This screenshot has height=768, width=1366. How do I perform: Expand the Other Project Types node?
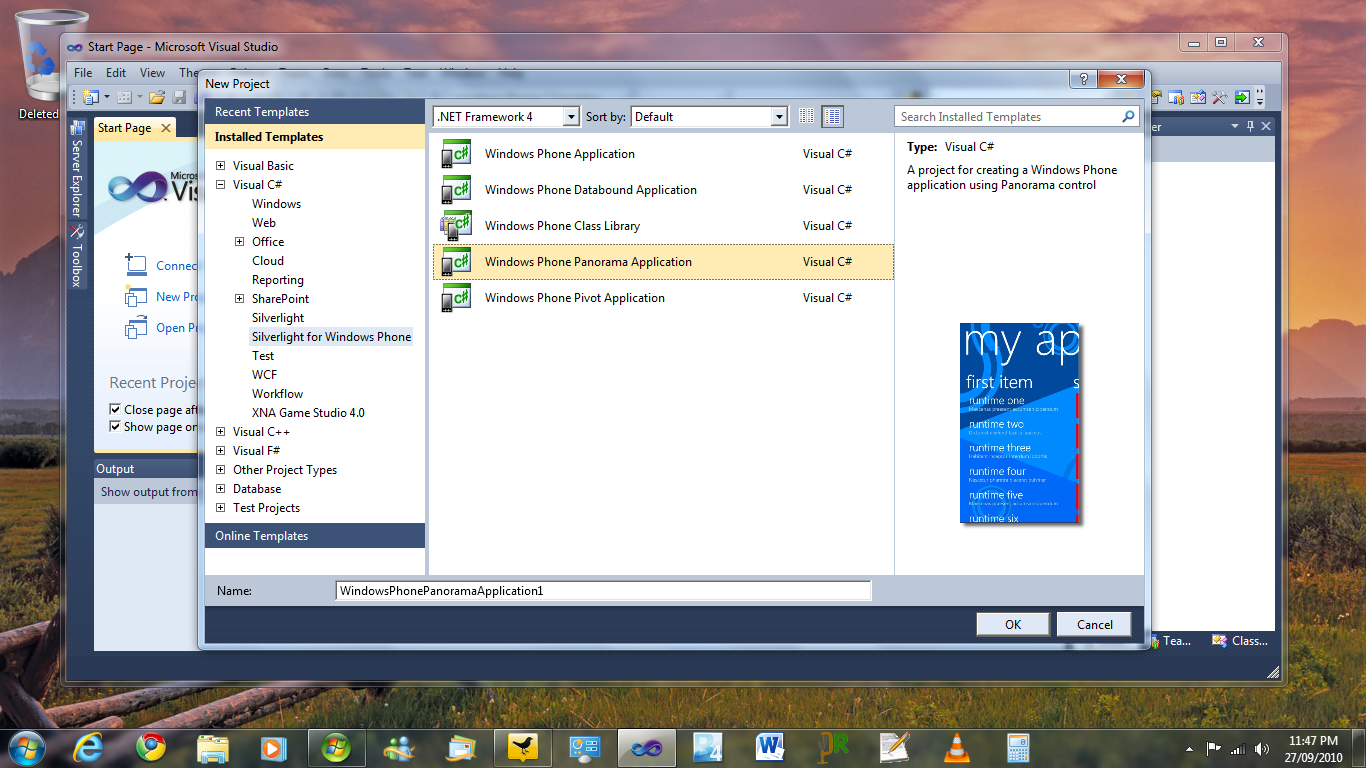click(221, 470)
